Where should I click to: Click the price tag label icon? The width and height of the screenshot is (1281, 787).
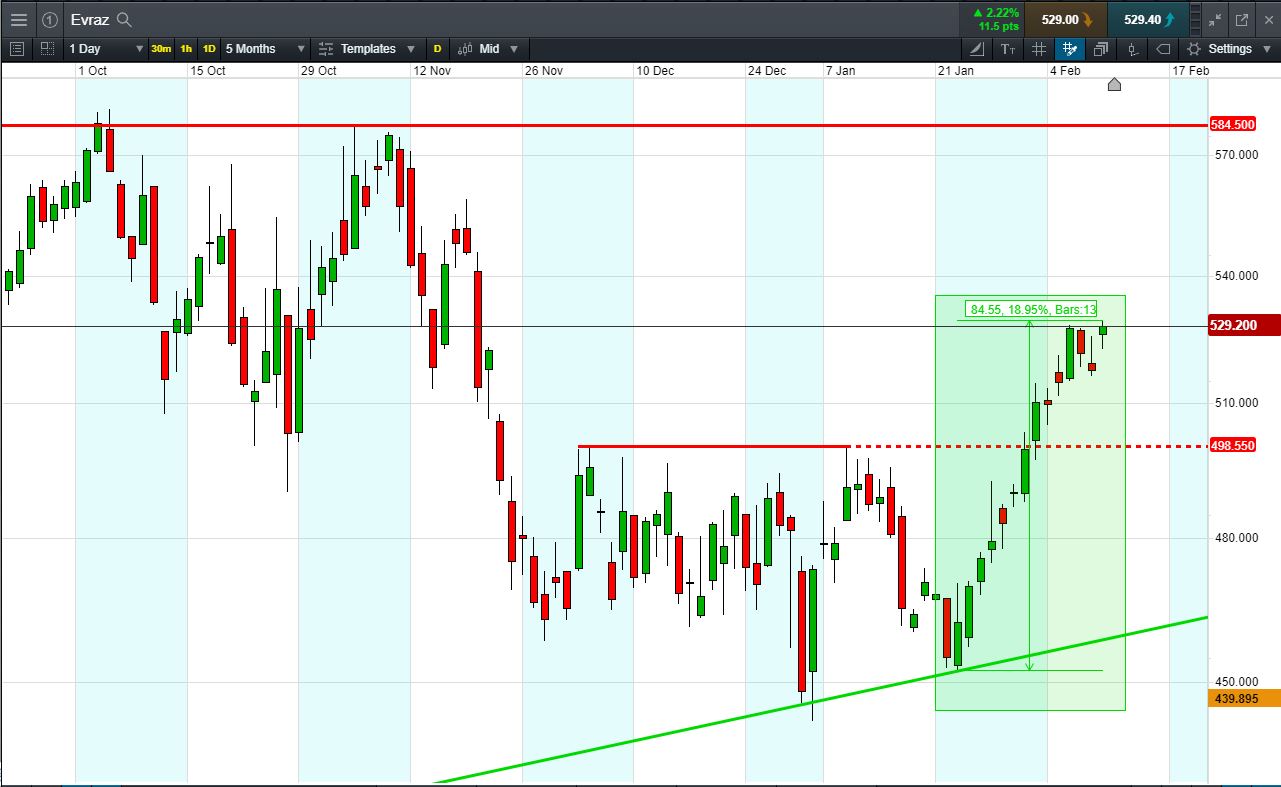[x=1163, y=49]
